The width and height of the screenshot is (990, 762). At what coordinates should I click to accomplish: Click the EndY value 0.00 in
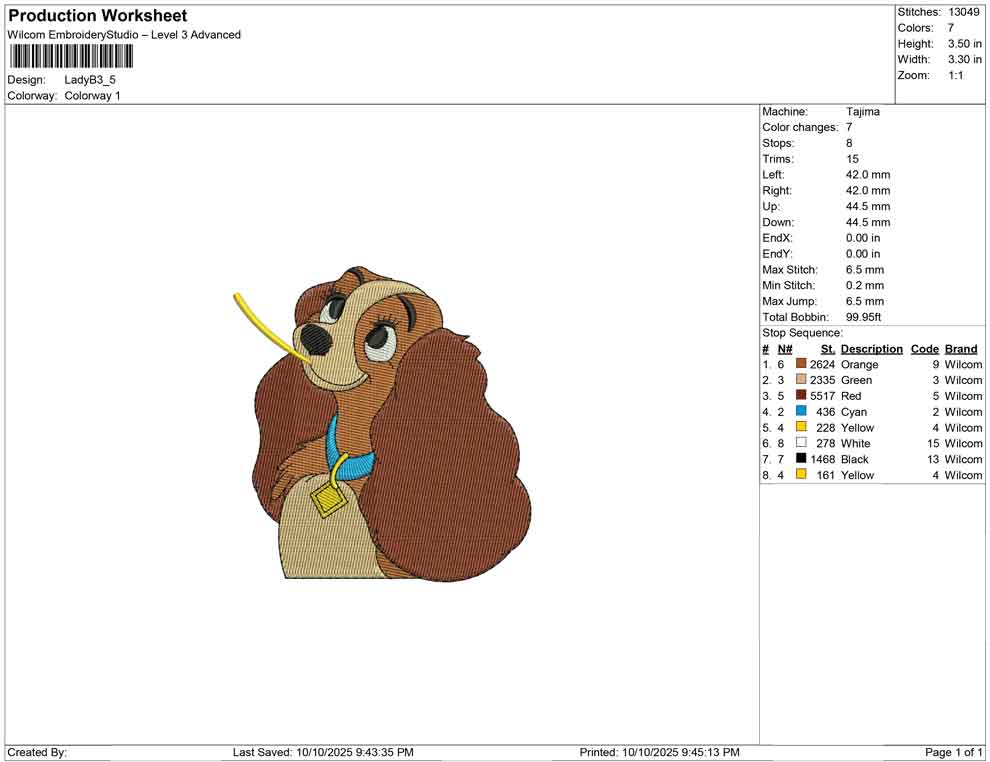point(863,253)
